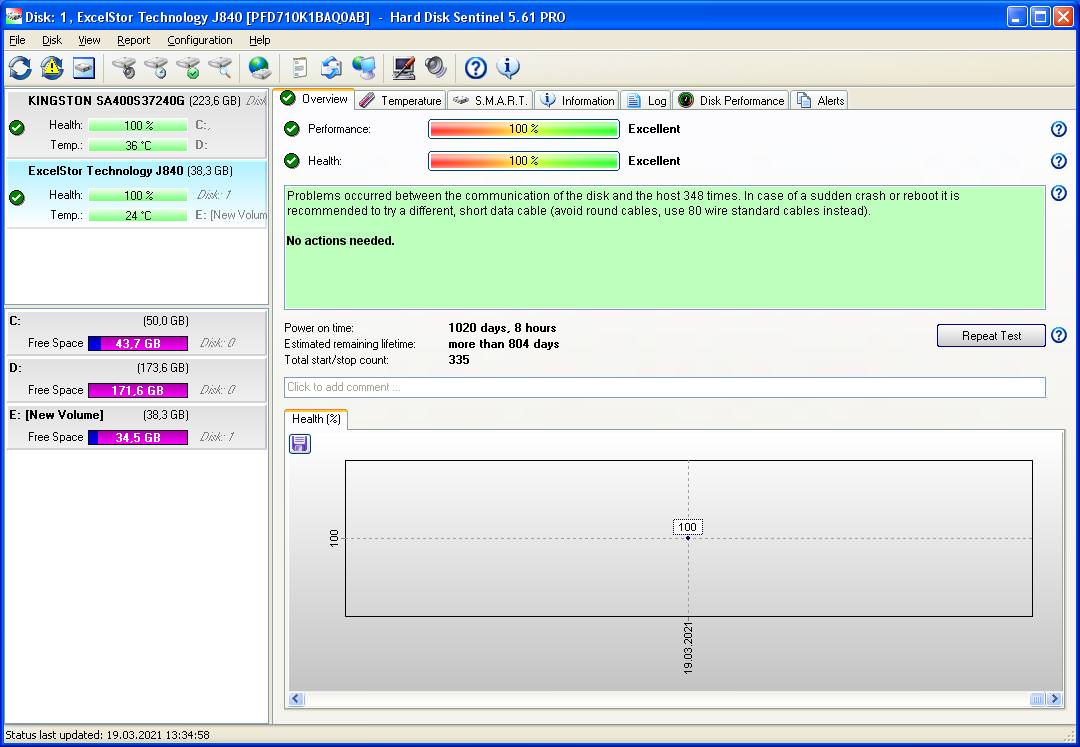Click the Performance 100 % gradient bar
Screen dimensions: 1080x747
point(523,129)
